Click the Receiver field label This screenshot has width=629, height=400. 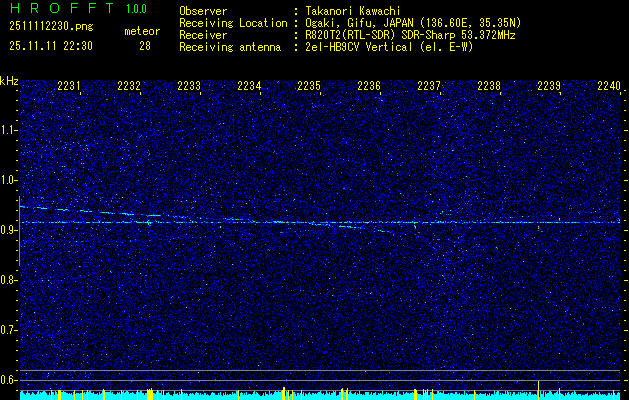click(x=203, y=35)
